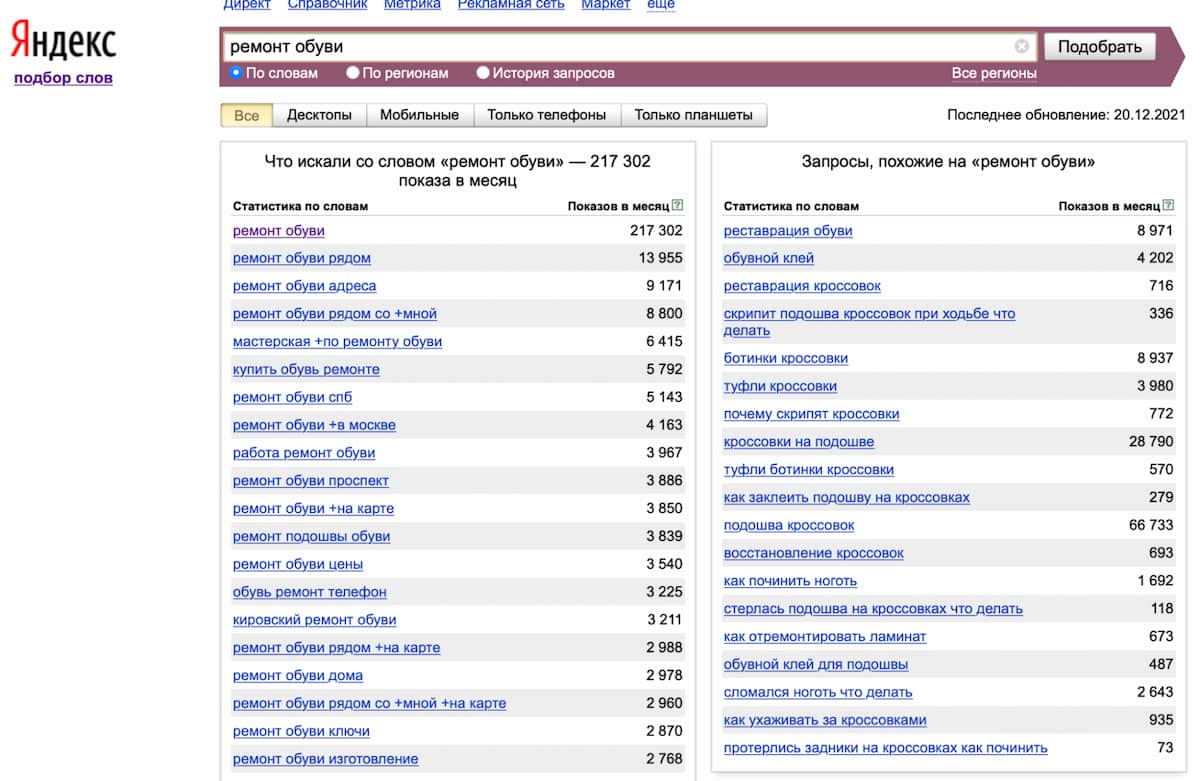This screenshot has height=781, width=1200.
Task: Open the "ремонт обуви рядом" keyword link
Action: pos(301,258)
